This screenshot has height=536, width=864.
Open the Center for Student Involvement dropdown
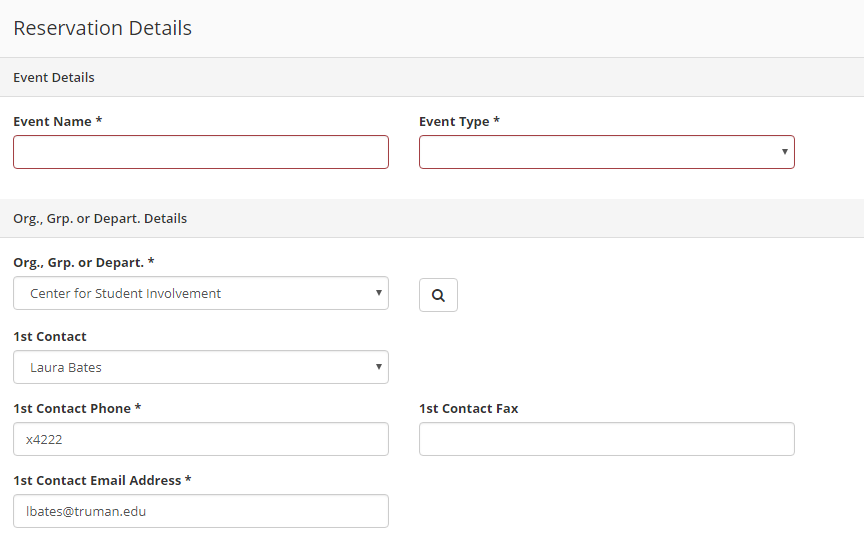pyautogui.click(x=201, y=293)
